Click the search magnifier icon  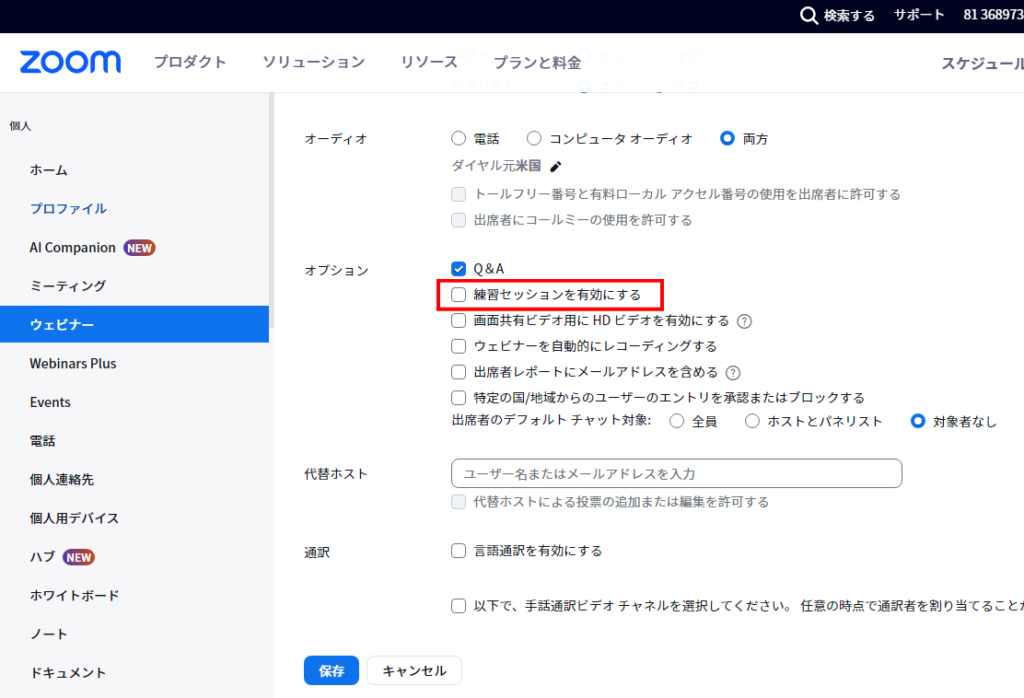[809, 15]
